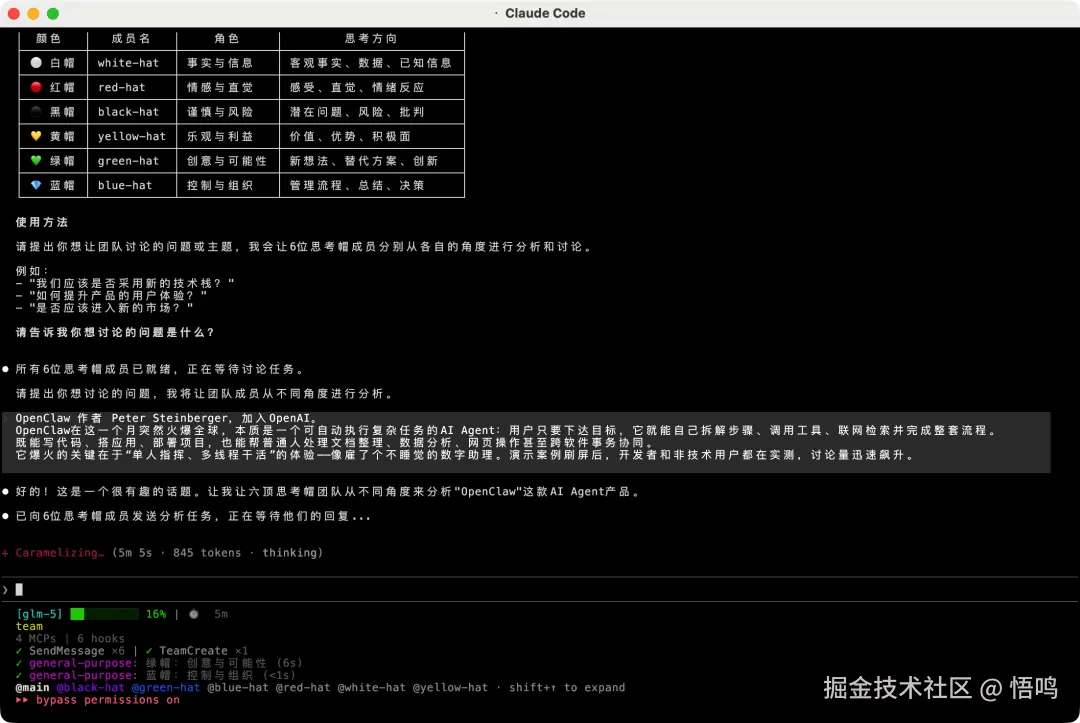Viewport: 1080px width, 723px height.
Task: Click the green checkmark before SendMessage
Action: click(19, 651)
